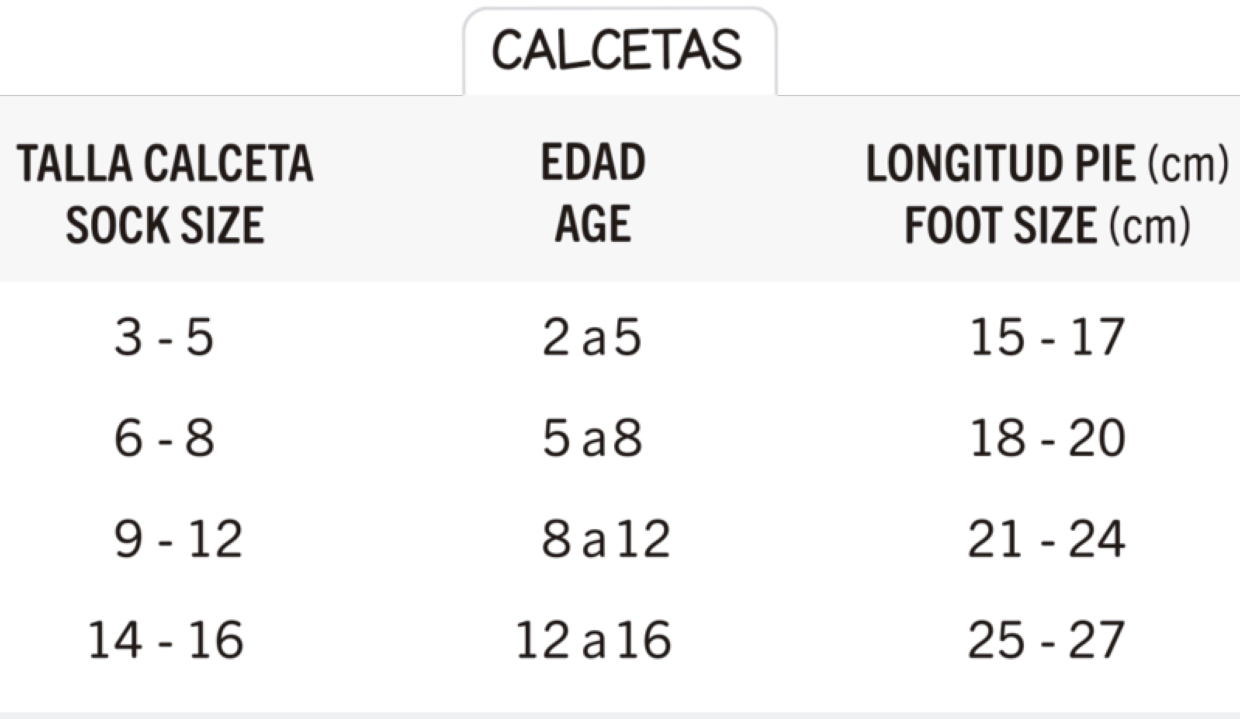Select sock size 14 - 16 cell

click(166, 640)
